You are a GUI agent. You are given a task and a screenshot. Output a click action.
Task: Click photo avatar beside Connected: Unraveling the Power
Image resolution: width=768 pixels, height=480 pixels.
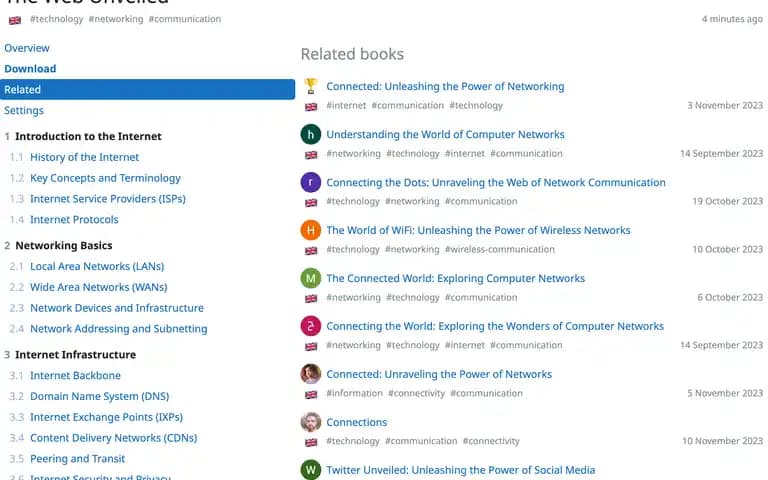pos(311,374)
